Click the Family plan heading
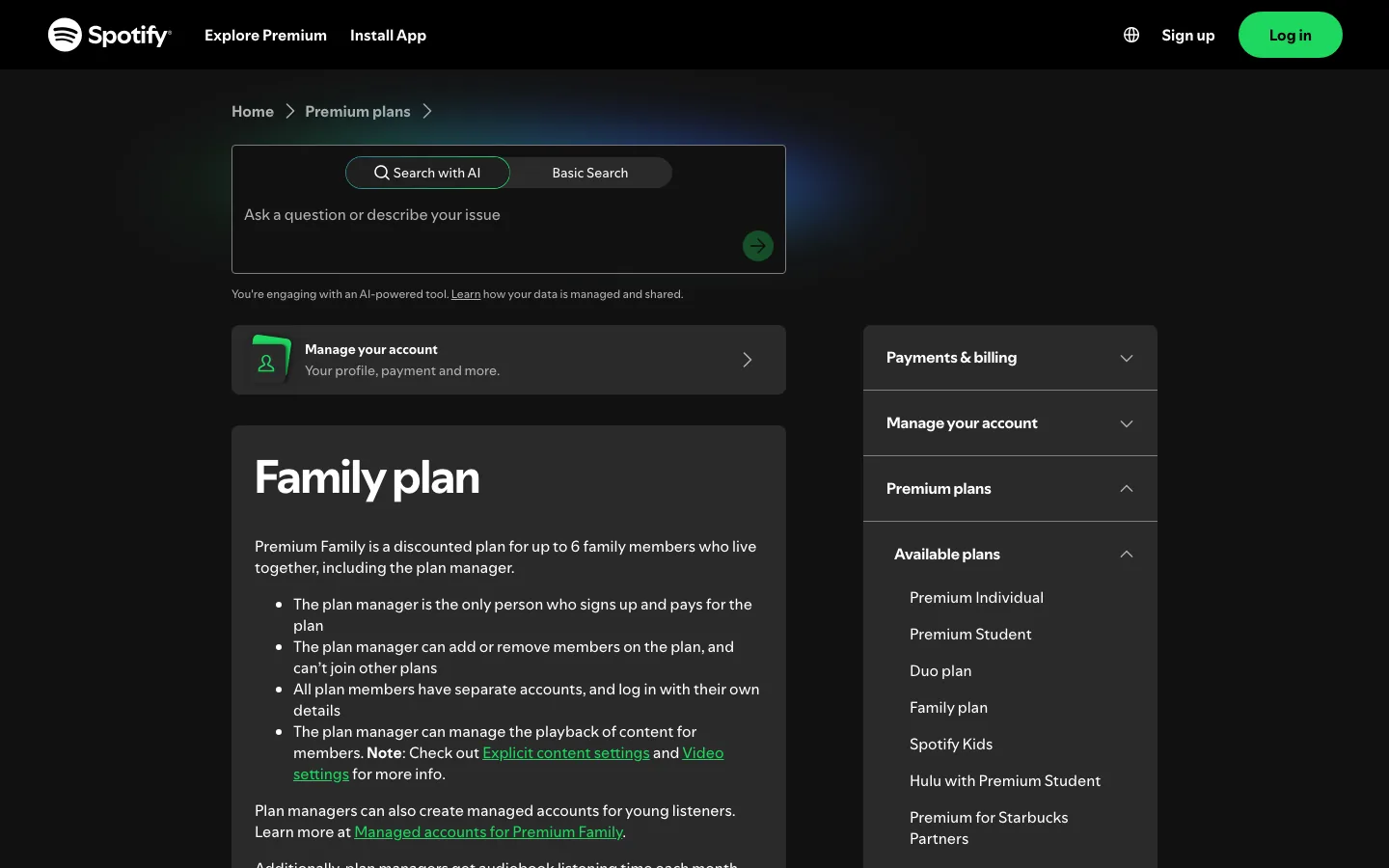The width and height of the screenshot is (1389, 868). (x=367, y=477)
